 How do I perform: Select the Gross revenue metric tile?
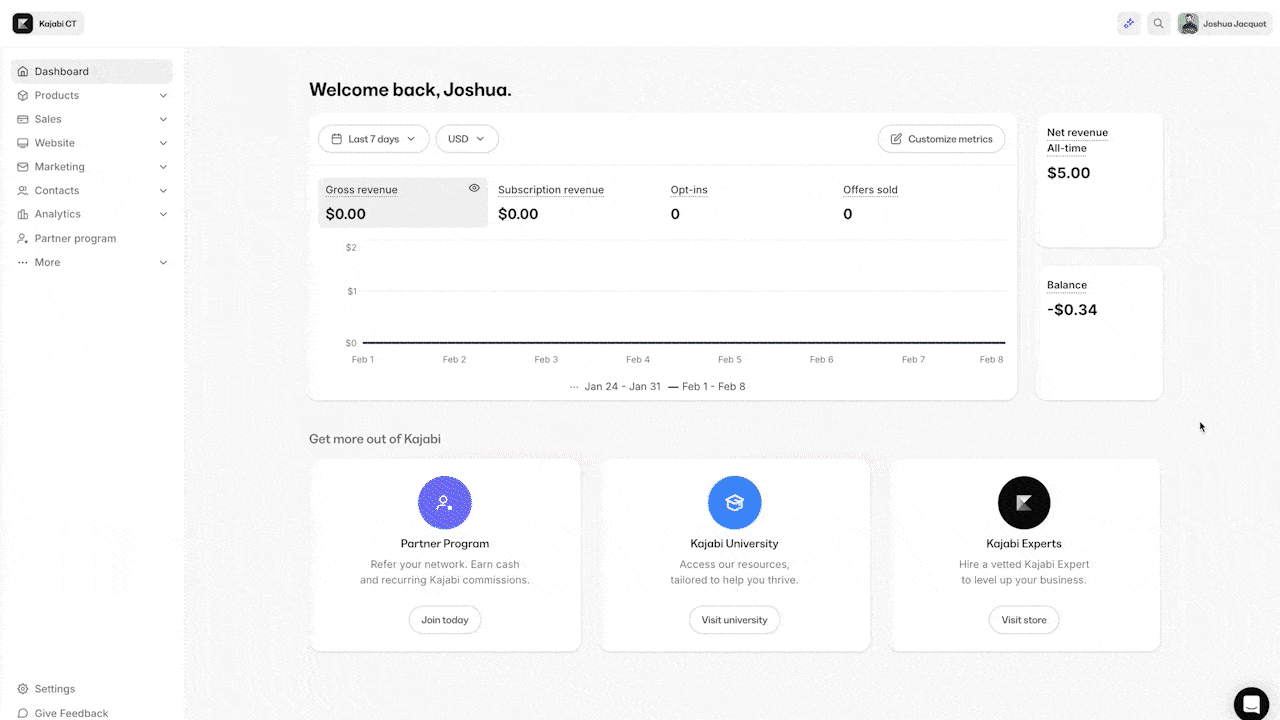pyautogui.click(x=403, y=202)
